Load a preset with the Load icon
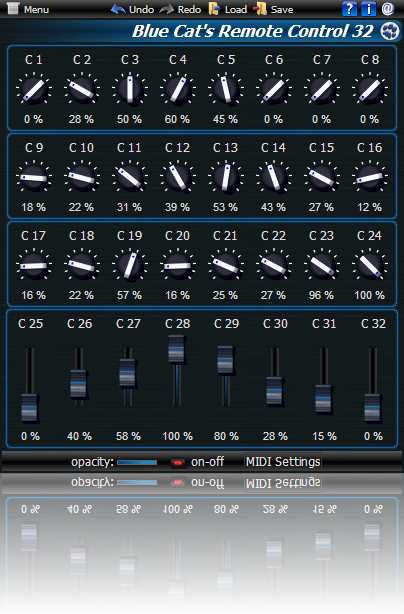This screenshot has height=614, width=404. pos(215,9)
